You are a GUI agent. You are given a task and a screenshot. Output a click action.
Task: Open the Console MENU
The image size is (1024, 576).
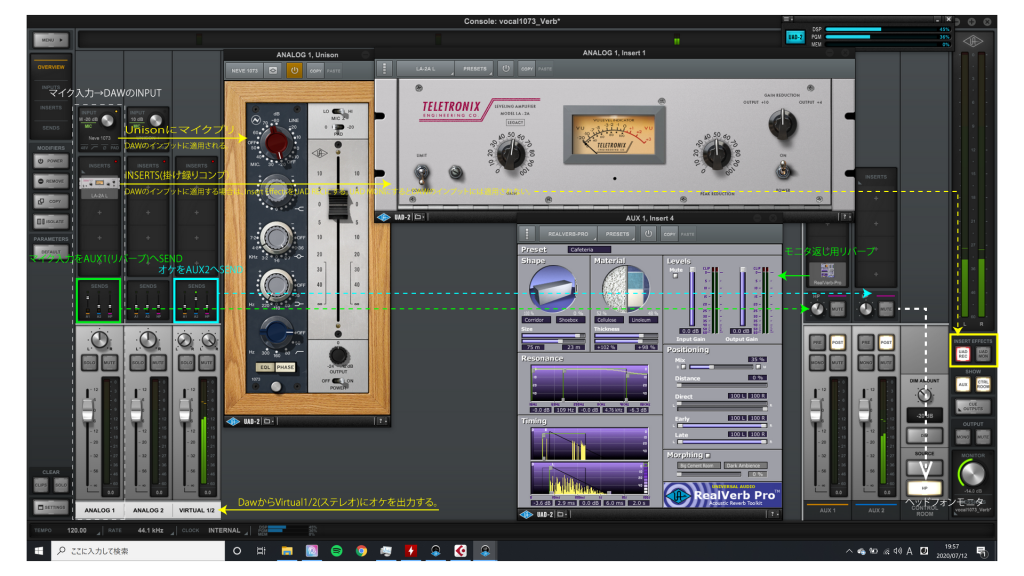[x=50, y=40]
